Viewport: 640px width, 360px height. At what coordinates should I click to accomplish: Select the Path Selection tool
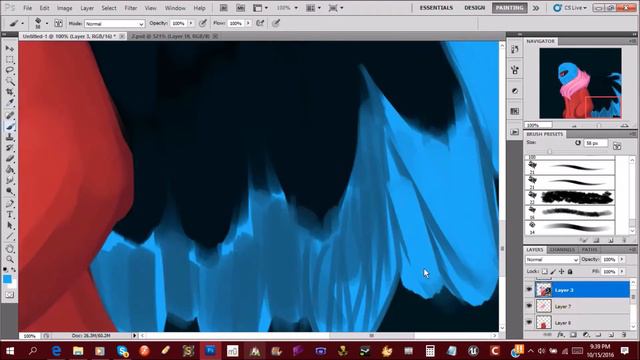pyautogui.click(x=9, y=225)
